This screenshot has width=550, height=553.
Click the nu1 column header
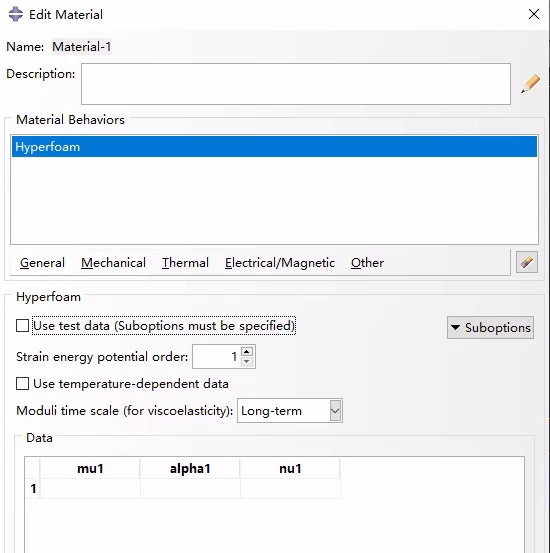[290, 468]
